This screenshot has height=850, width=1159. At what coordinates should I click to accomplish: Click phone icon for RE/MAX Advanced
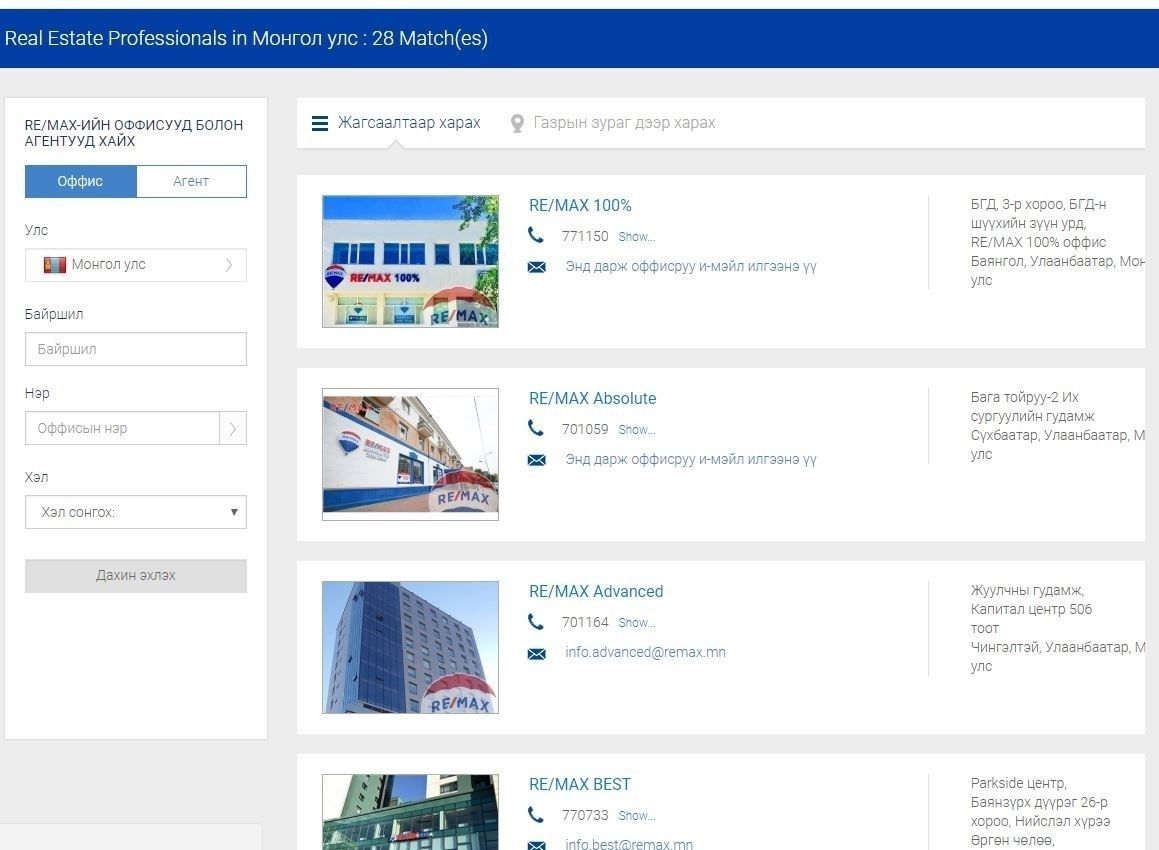[536, 622]
